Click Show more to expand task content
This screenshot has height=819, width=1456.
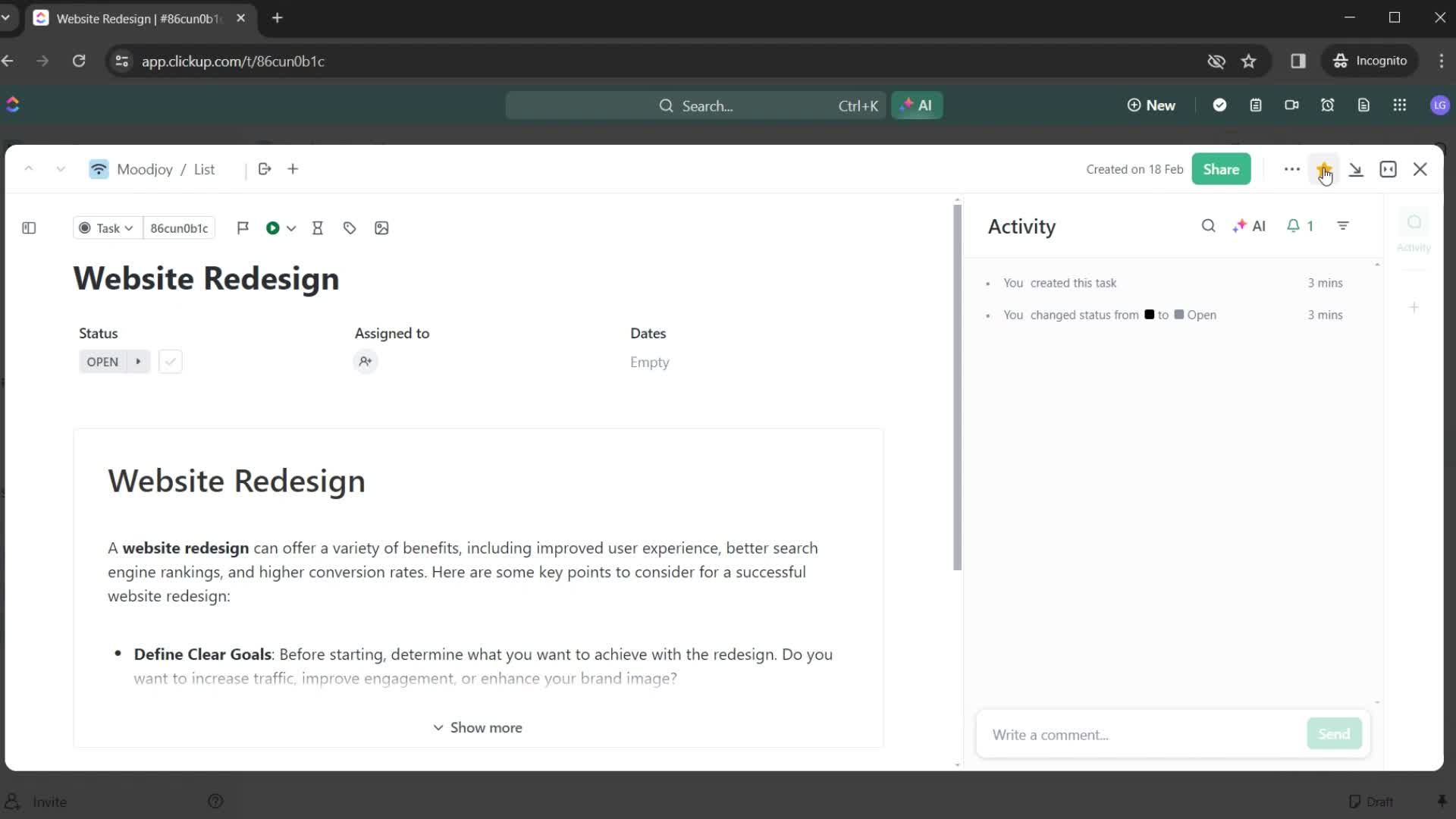click(478, 727)
